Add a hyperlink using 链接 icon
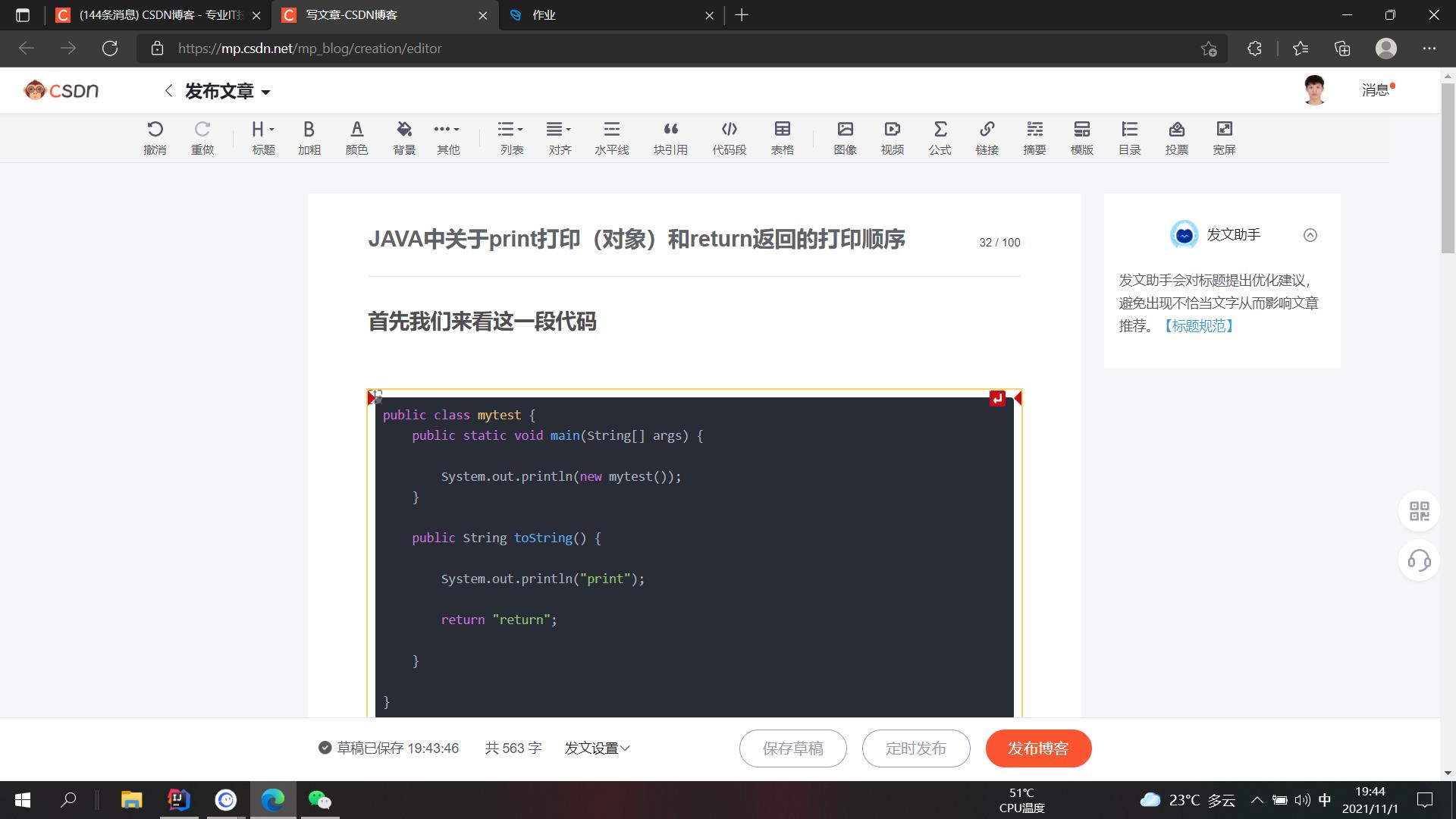1456x819 pixels. coord(987,137)
